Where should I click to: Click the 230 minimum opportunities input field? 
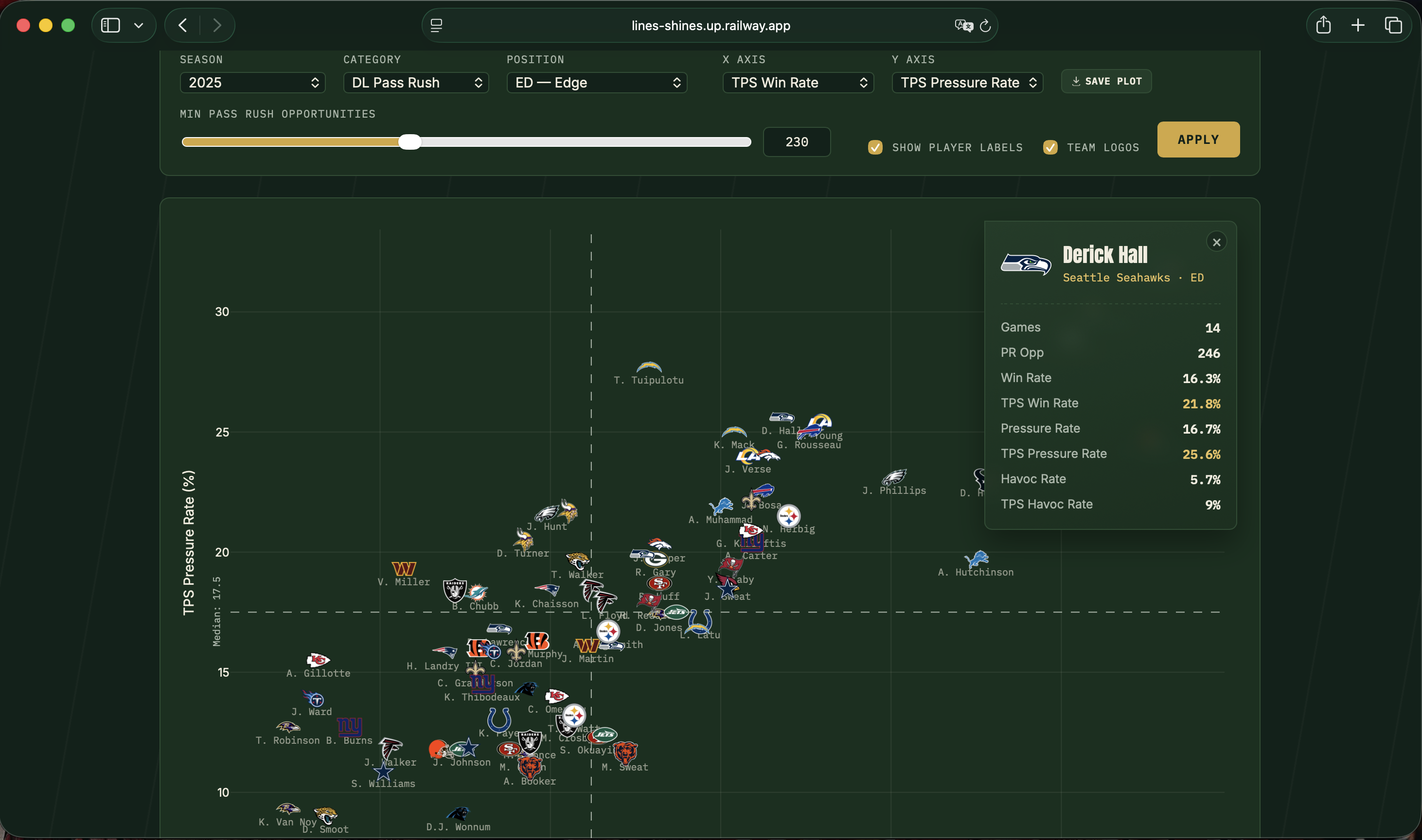[x=797, y=142]
